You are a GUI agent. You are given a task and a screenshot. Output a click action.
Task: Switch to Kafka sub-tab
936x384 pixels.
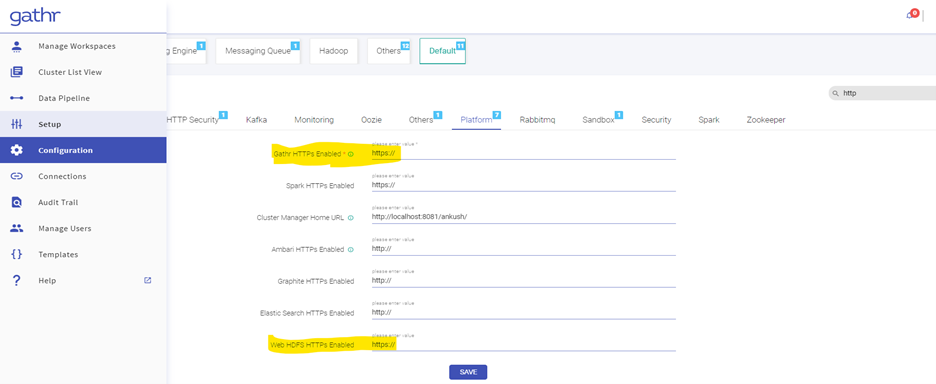[256, 120]
